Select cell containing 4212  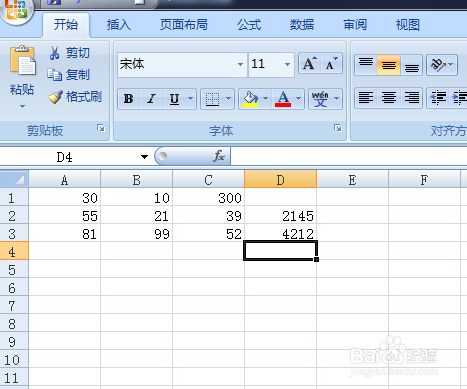coord(280,234)
